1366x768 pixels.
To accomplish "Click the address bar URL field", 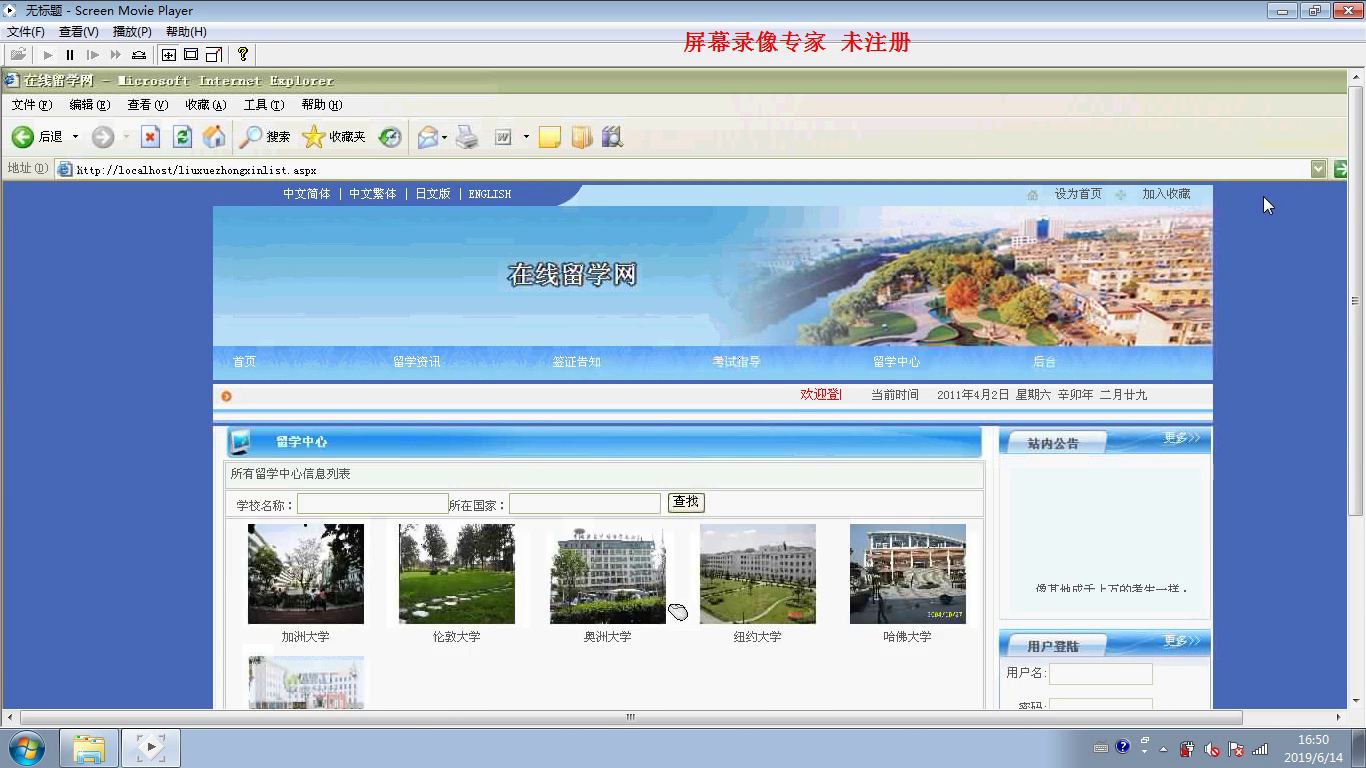I will (x=690, y=170).
